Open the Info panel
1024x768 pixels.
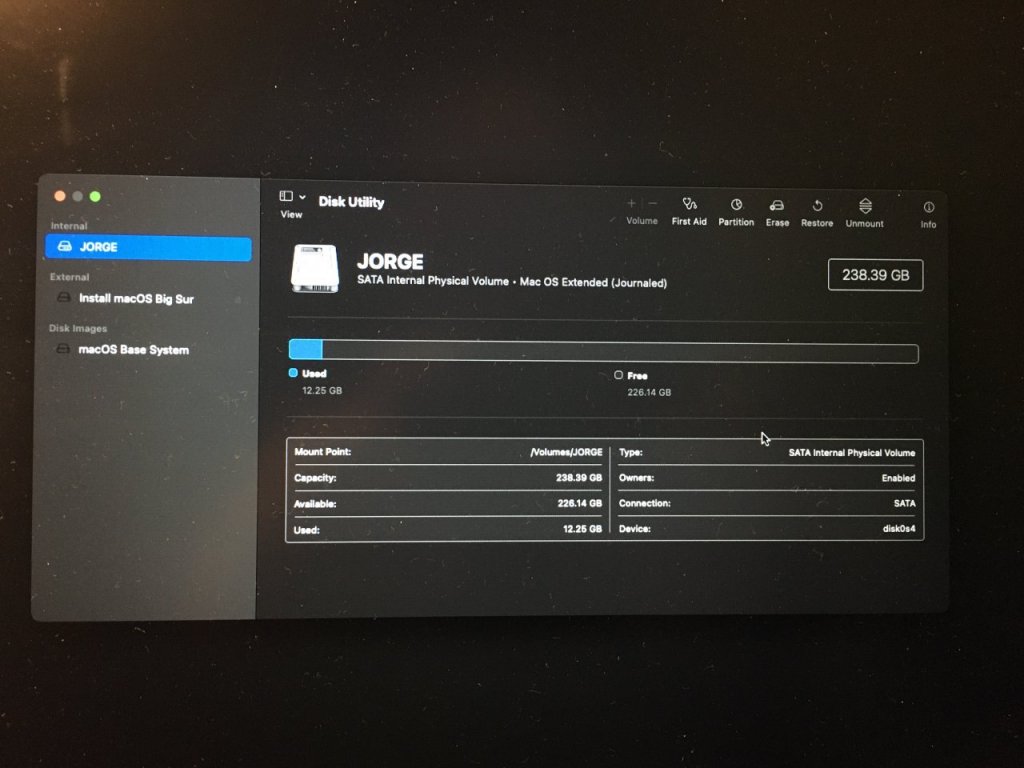point(928,208)
